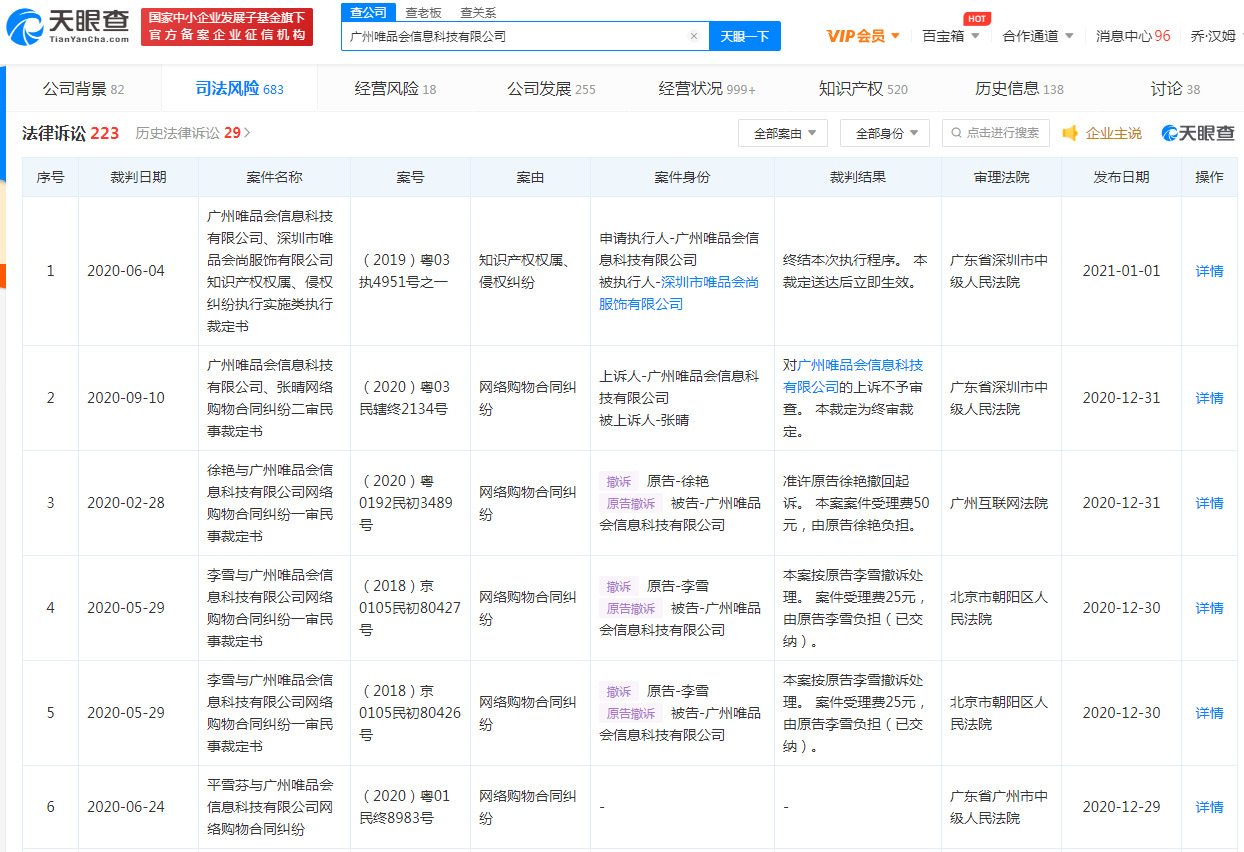Click the publish date 2021-01-01
This screenshot has width=1244, height=852.
click(1121, 271)
